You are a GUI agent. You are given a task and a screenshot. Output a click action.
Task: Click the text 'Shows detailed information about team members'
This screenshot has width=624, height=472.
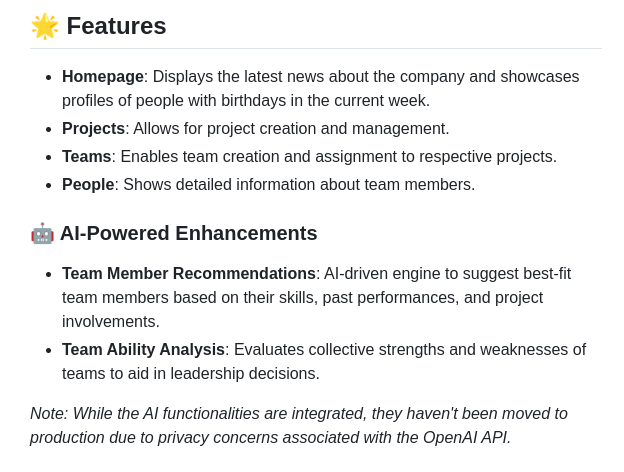tap(297, 185)
